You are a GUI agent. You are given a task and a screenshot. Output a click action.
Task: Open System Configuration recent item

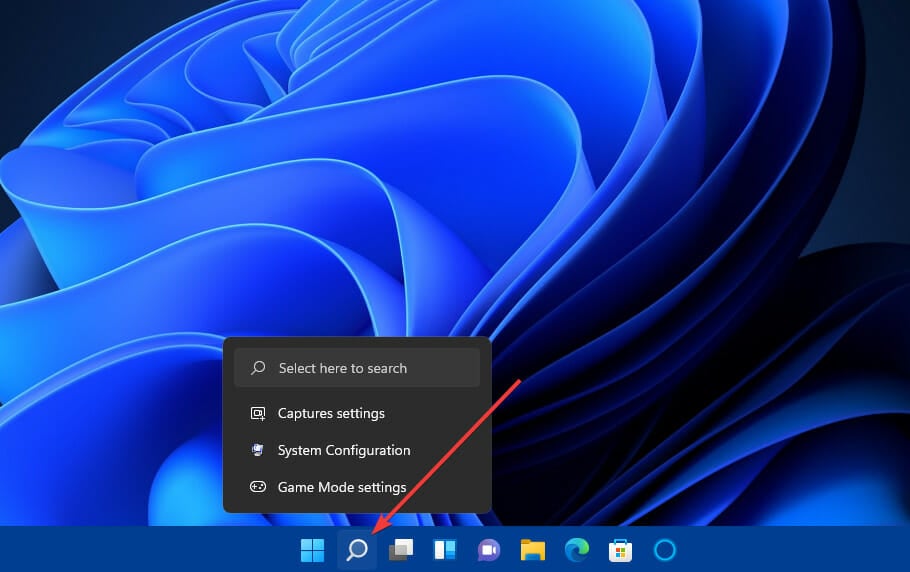(x=357, y=450)
